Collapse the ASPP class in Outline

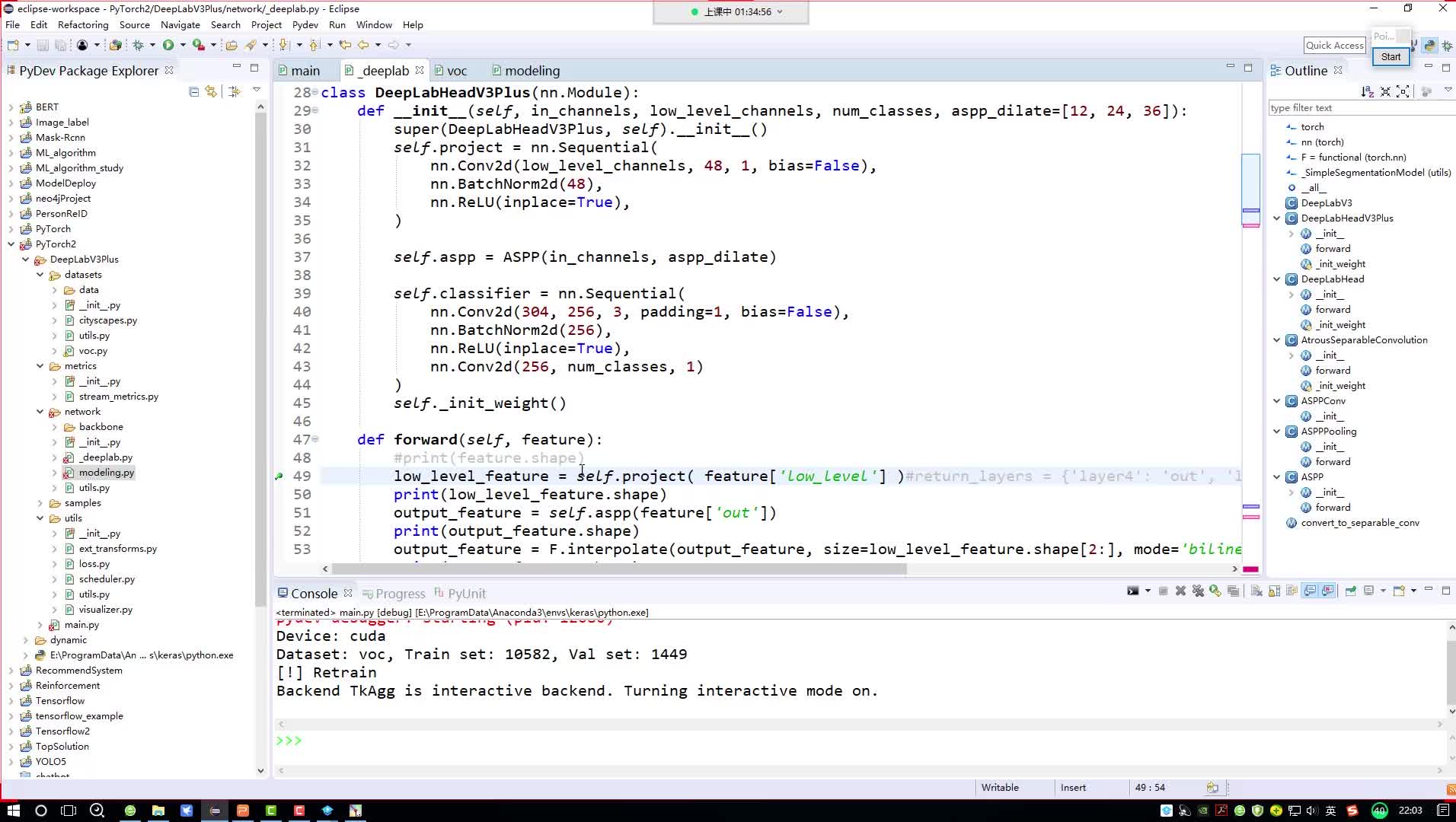1277,477
